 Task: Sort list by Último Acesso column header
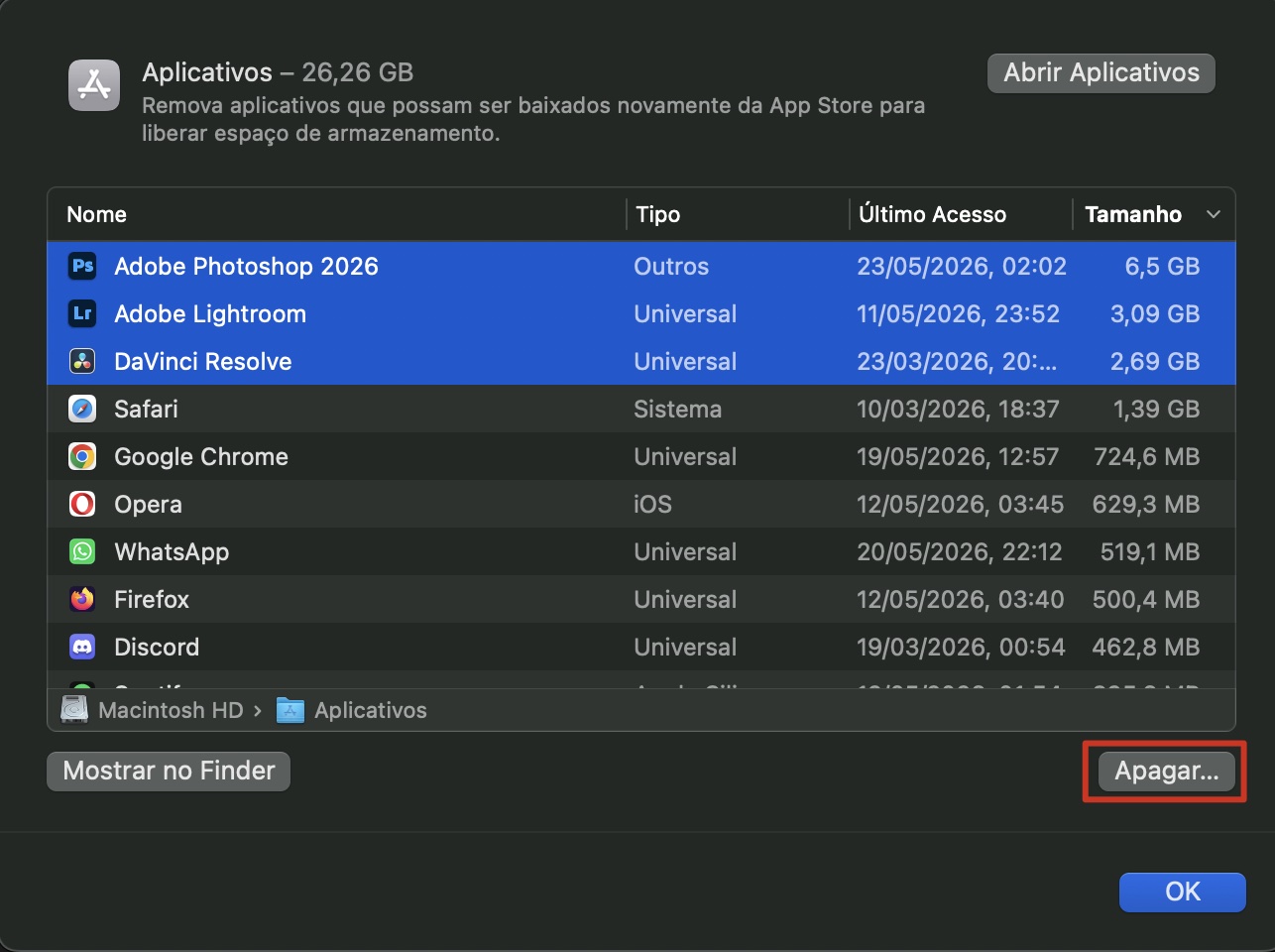pyautogui.click(x=932, y=214)
